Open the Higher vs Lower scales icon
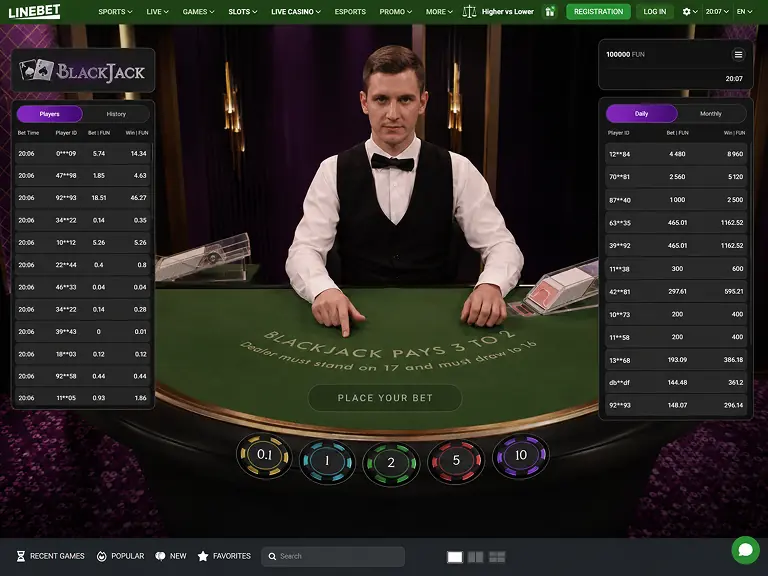 [x=469, y=11]
